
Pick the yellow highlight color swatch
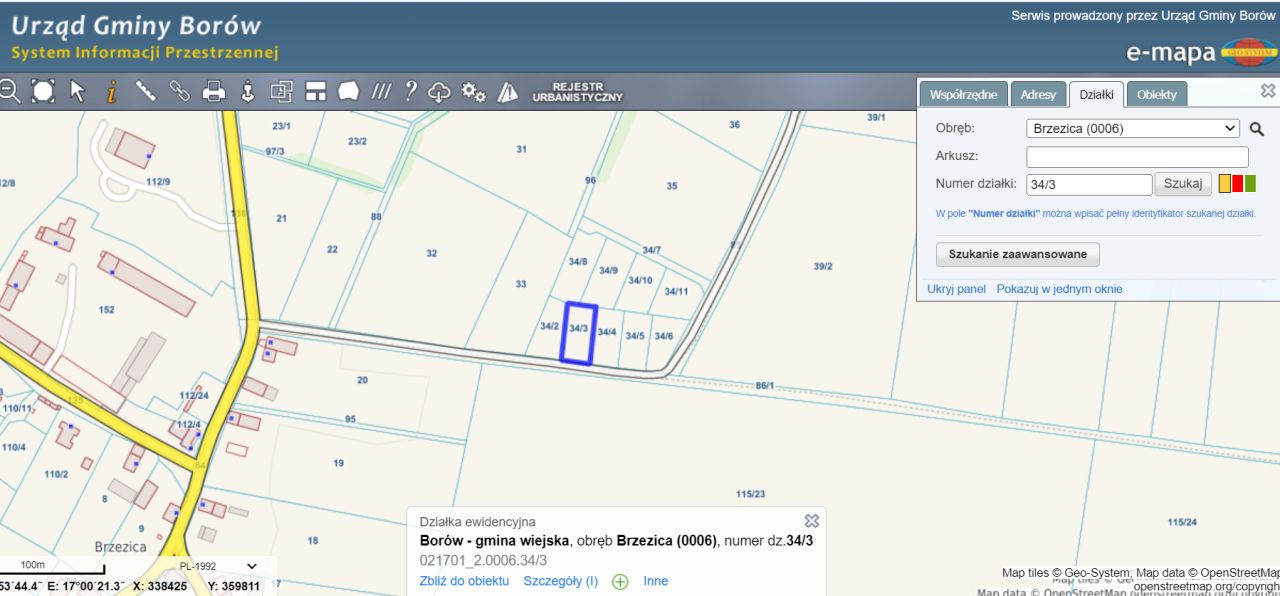1224,184
